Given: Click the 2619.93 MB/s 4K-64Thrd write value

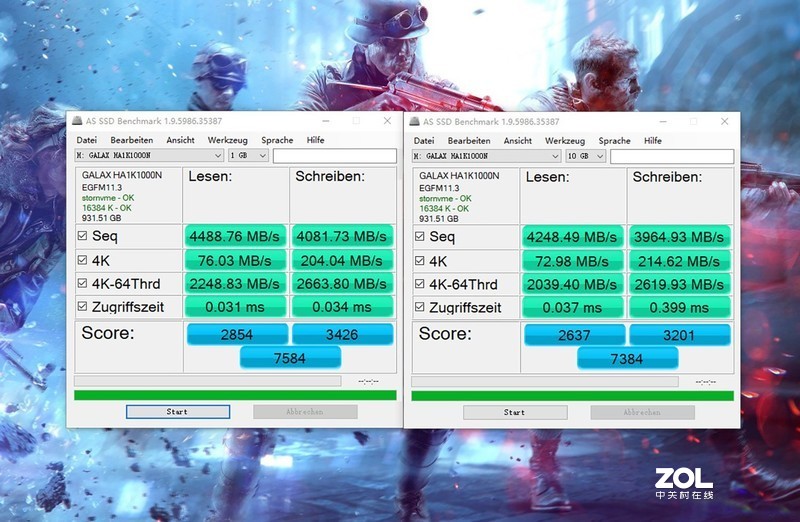Looking at the screenshot, I should point(679,284).
